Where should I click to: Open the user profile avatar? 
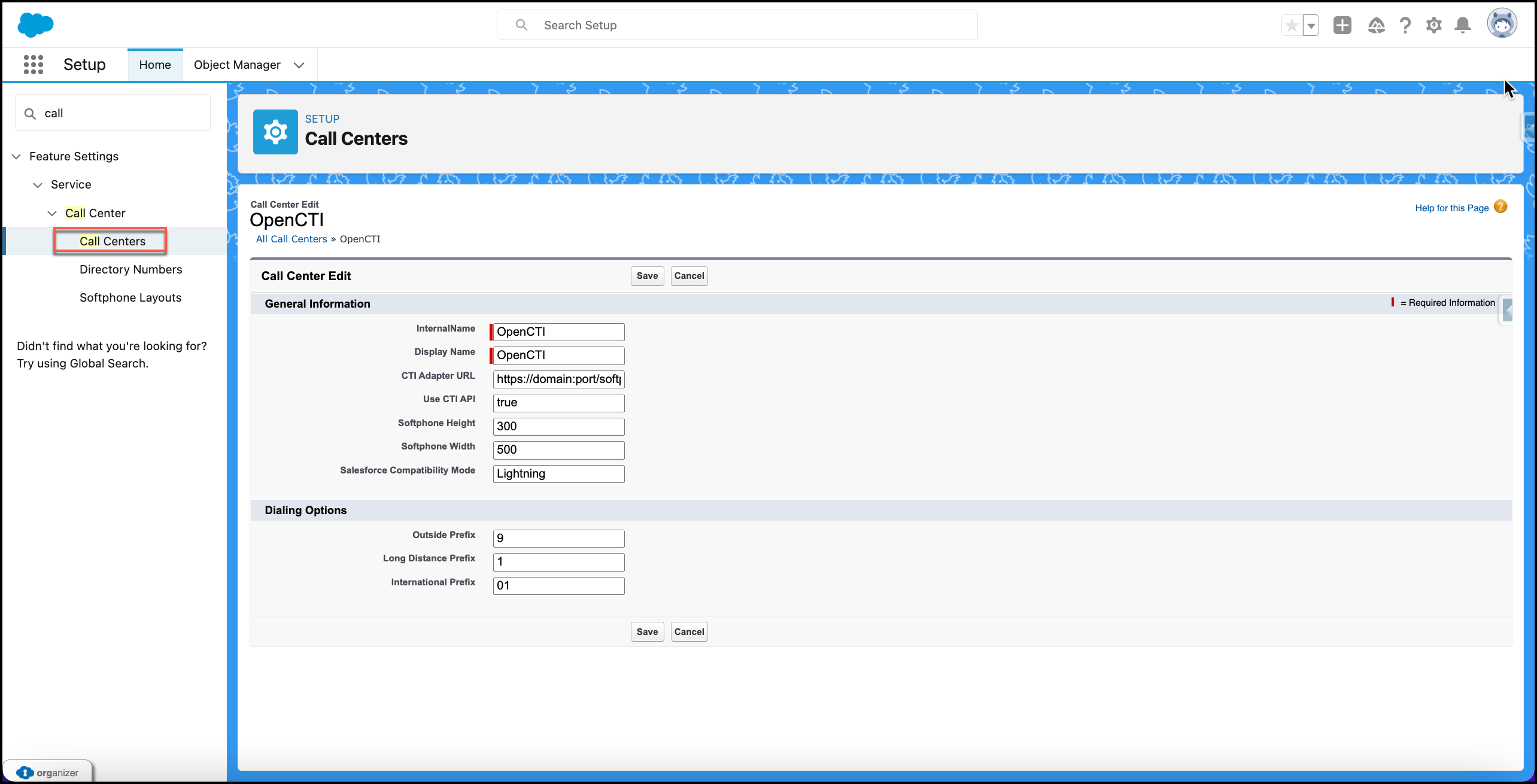tap(1502, 24)
